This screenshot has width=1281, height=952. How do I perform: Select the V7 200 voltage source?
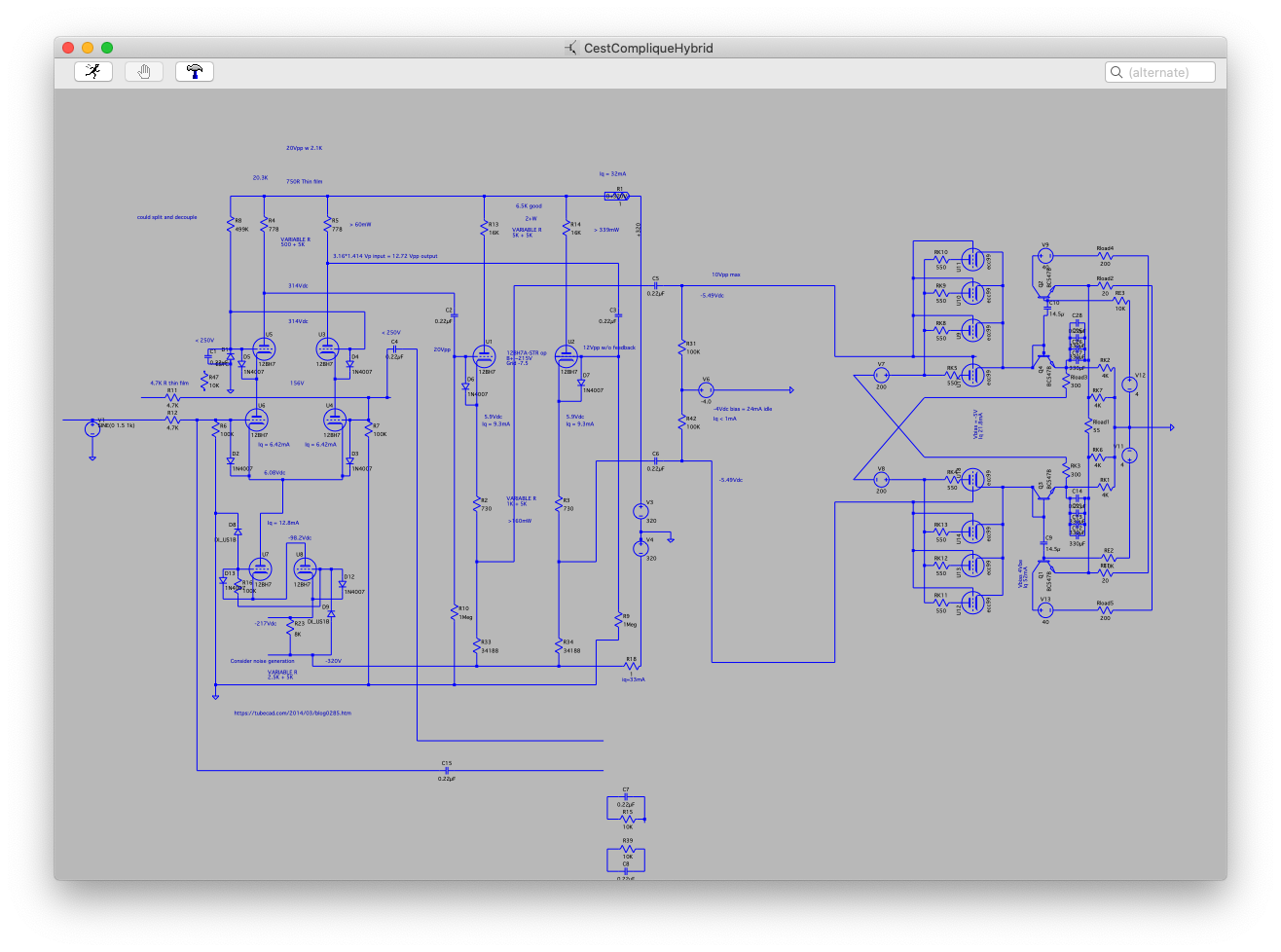(x=881, y=375)
